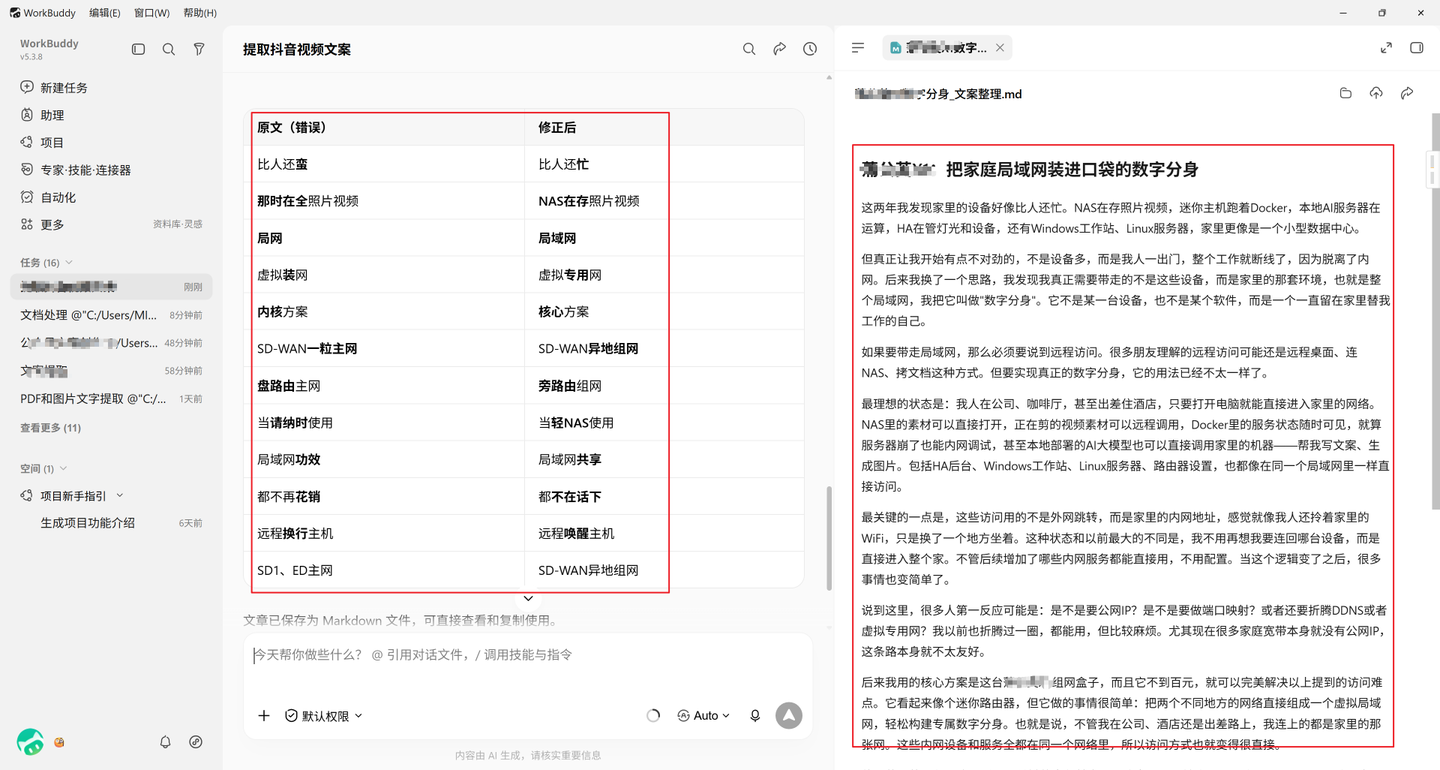Share the 文案整理.md document
1440x770 pixels.
coord(1407,93)
